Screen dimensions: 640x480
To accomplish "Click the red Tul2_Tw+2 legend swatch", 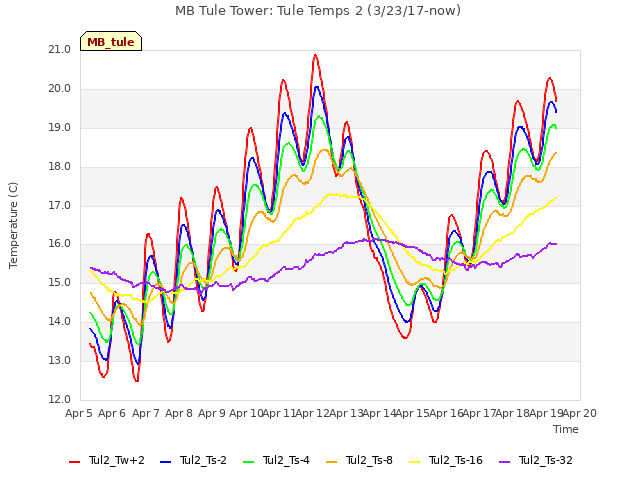I will pos(74,462).
